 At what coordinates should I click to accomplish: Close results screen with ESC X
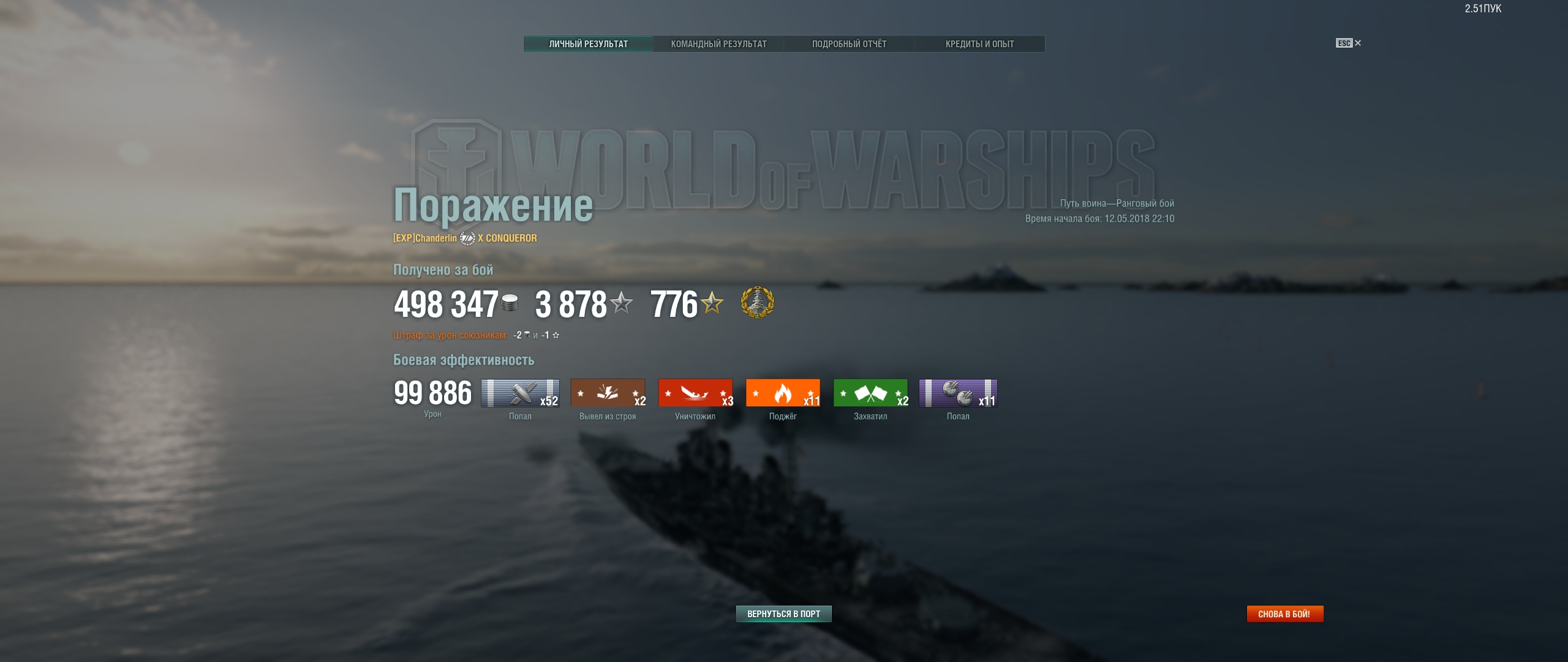coord(1348,43)
